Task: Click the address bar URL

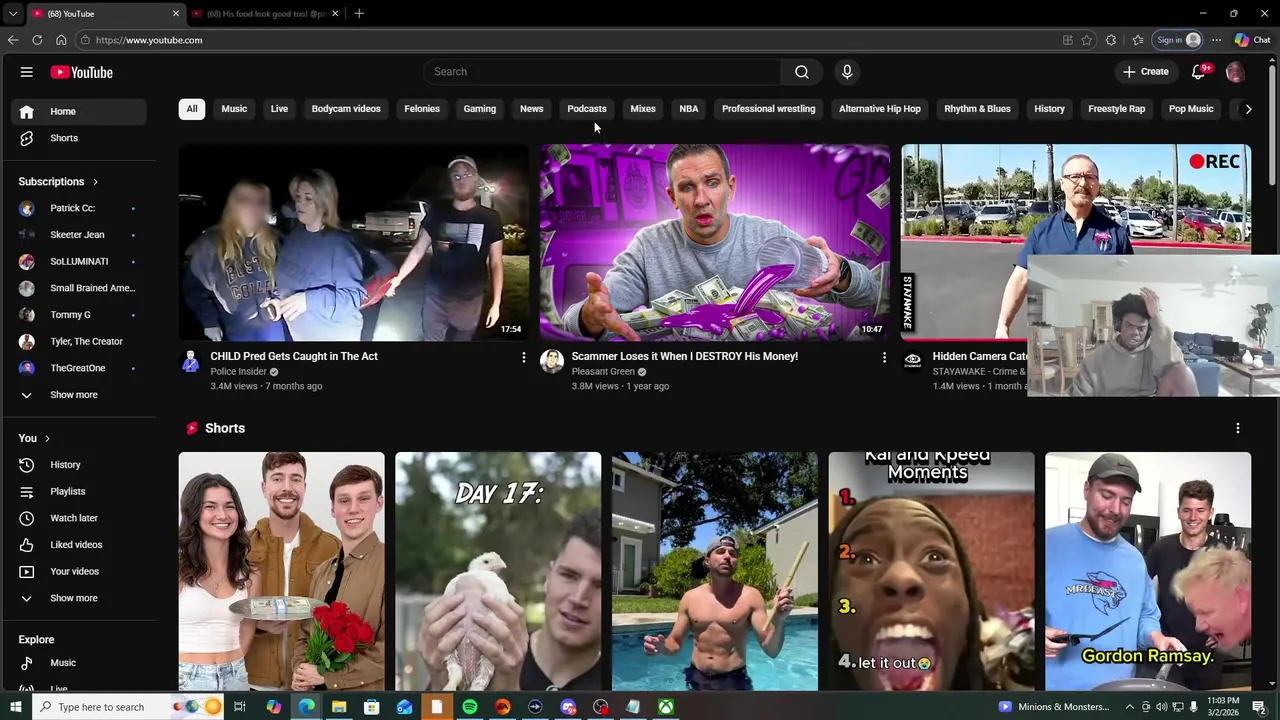Action: (x=149, y=40)
